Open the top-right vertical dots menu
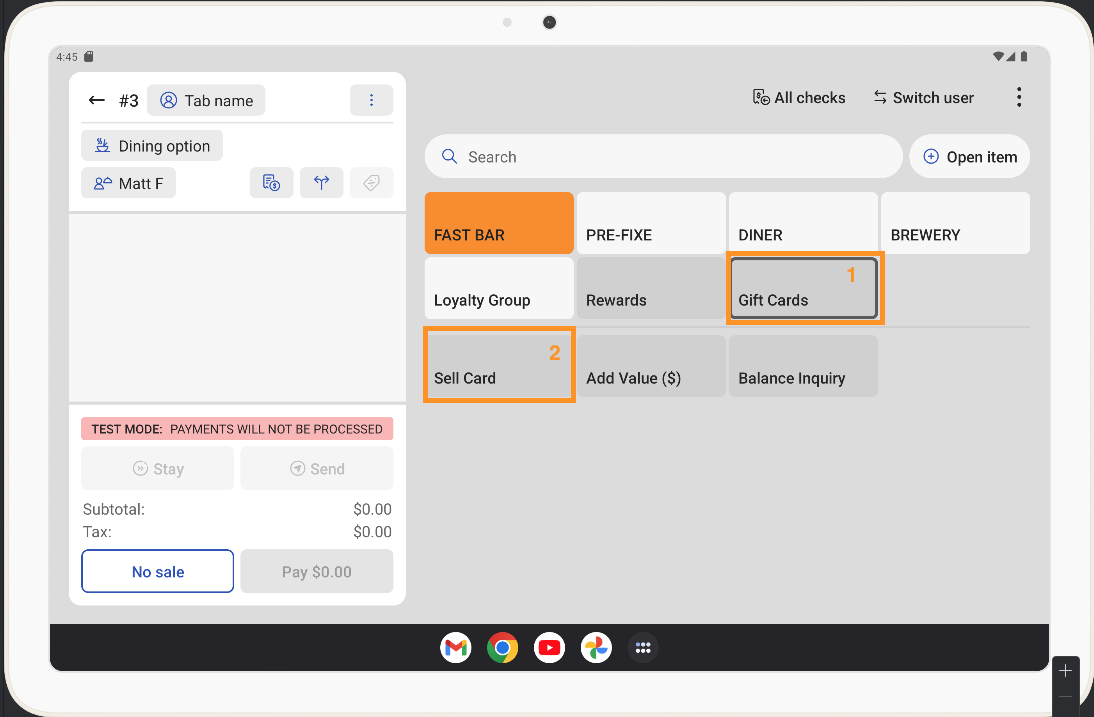This screenshot has height=717, width=1094. pyautogui.click(x=1019, y=97)
